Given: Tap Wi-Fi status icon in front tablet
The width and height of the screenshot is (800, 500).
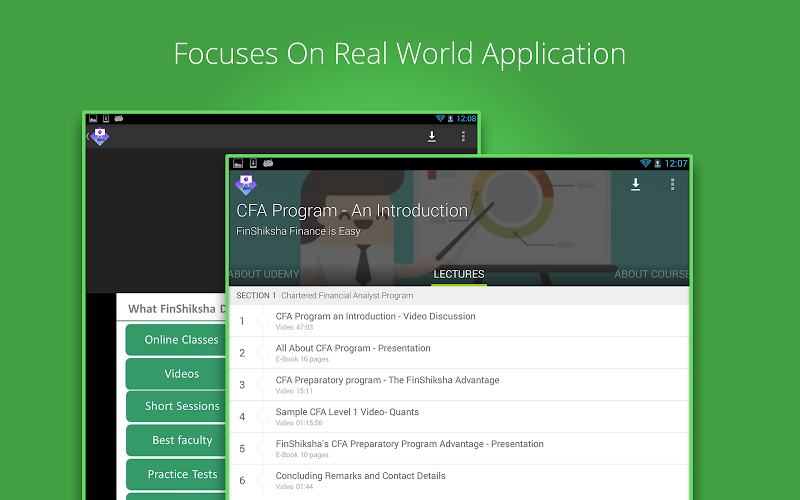Looking at the screenshot, I should [645, 163].
